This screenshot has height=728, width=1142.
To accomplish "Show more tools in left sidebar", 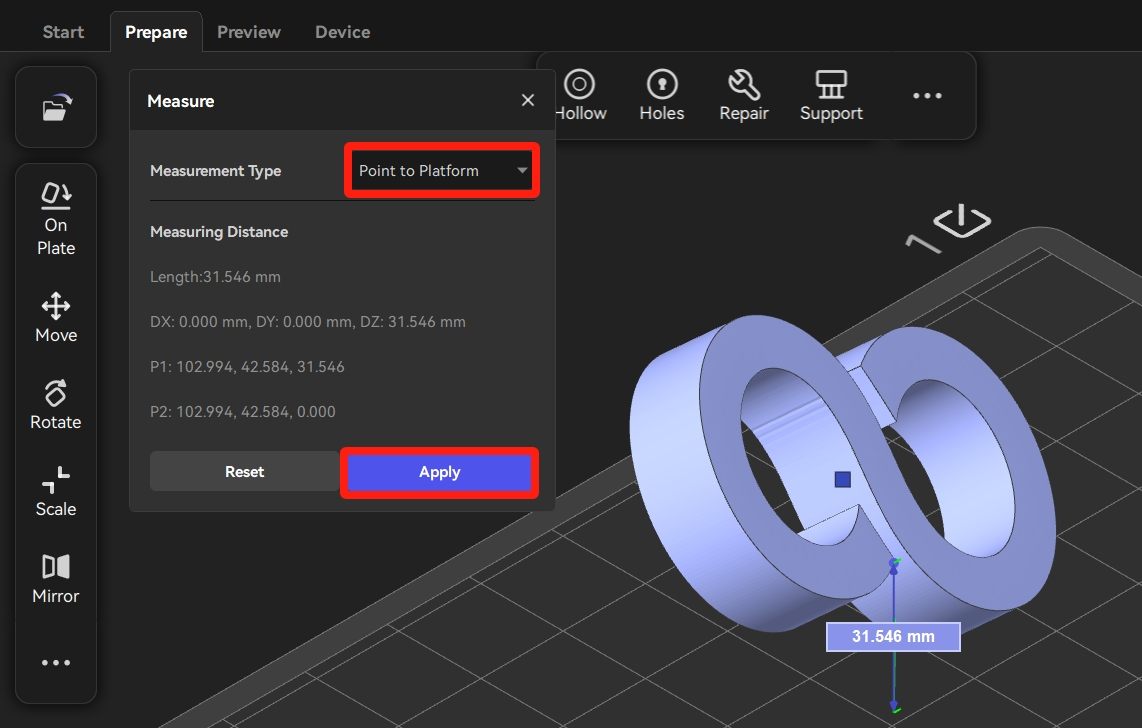I will (x=56, y=663).
